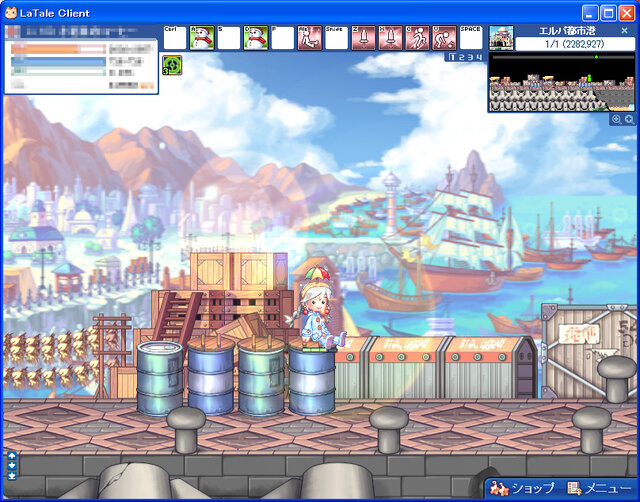
Task: Click the scroll-to-bottom chat arrow button
Action: 12,476
